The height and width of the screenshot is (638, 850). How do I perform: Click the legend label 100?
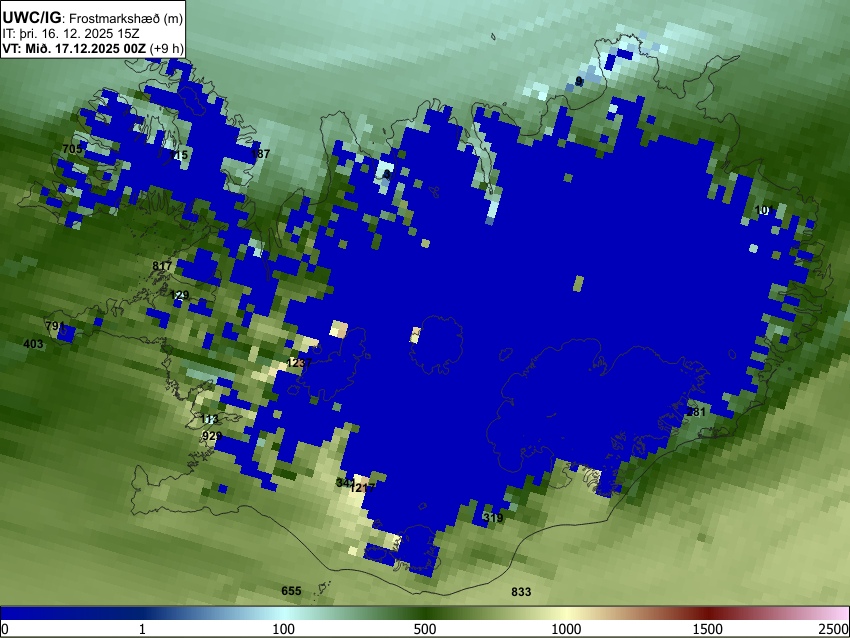pyautogui.click(x=284, y=629)
